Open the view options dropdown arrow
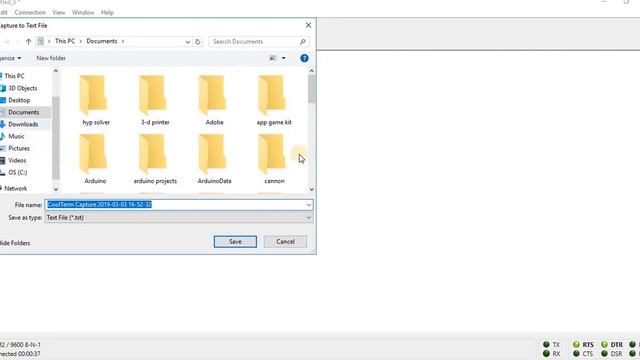Screen dimensions: 640x360 [x=284, y=58]
